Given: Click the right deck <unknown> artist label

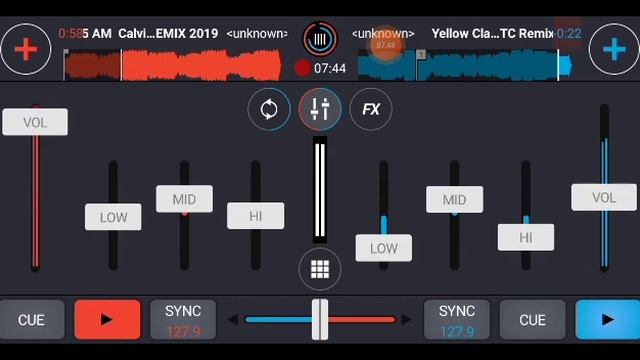Looking at the screenshot, I should tap(383, 33).
